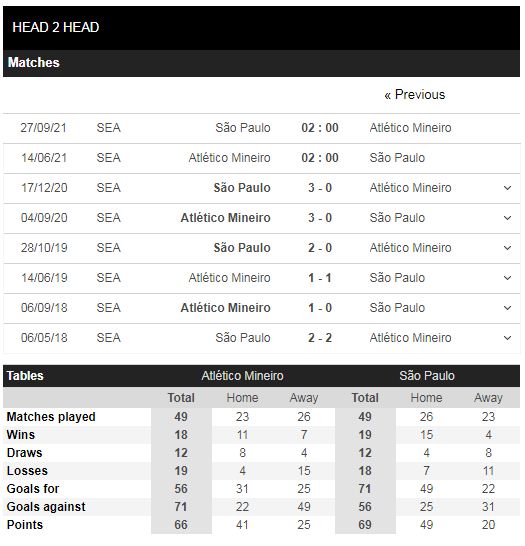Expand the 06/09/18 match row chevron
The image size is (525, 546).
(x=508, y=308)
